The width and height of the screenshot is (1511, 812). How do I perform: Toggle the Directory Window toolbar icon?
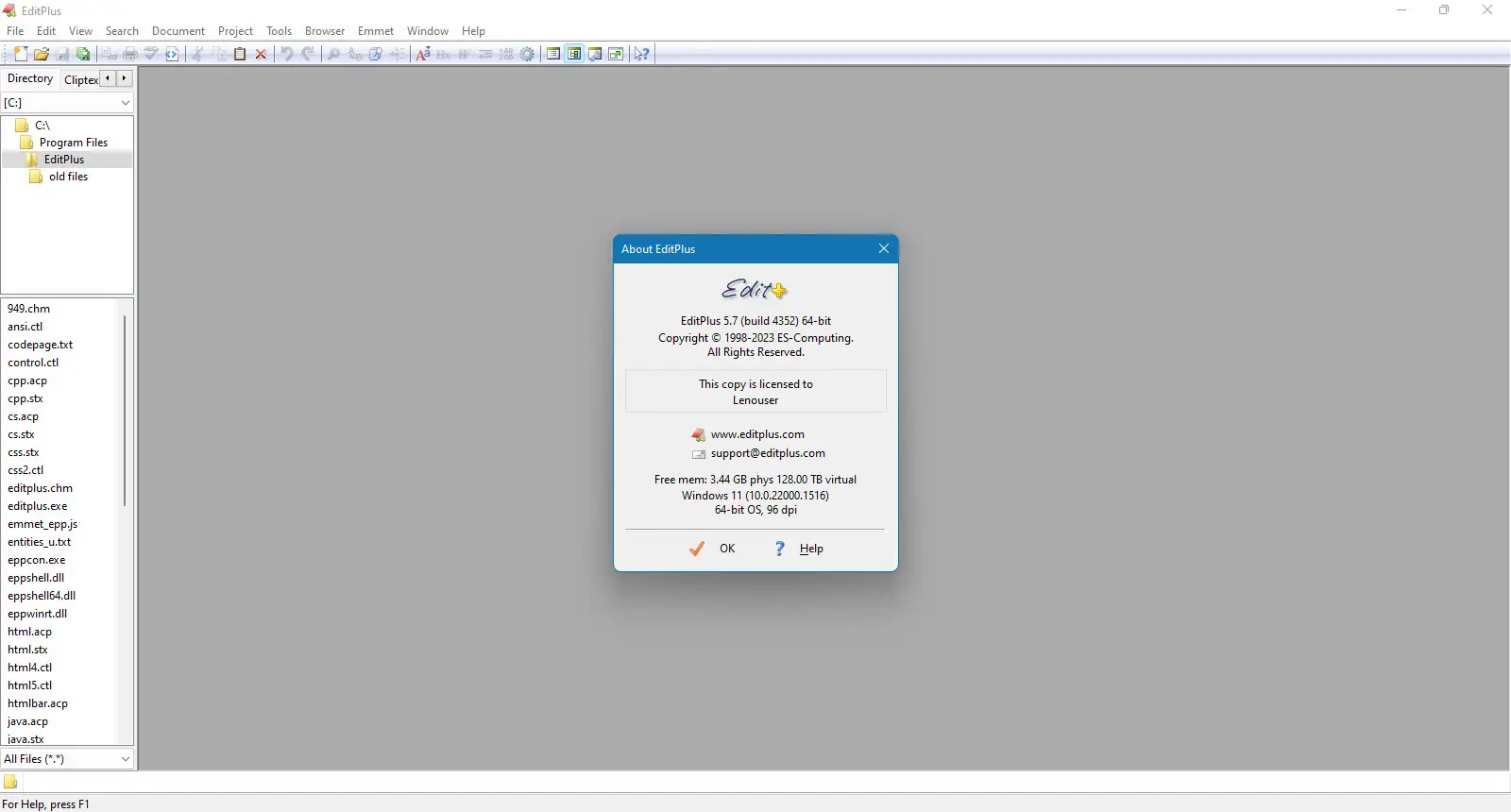tap(553, 54)
